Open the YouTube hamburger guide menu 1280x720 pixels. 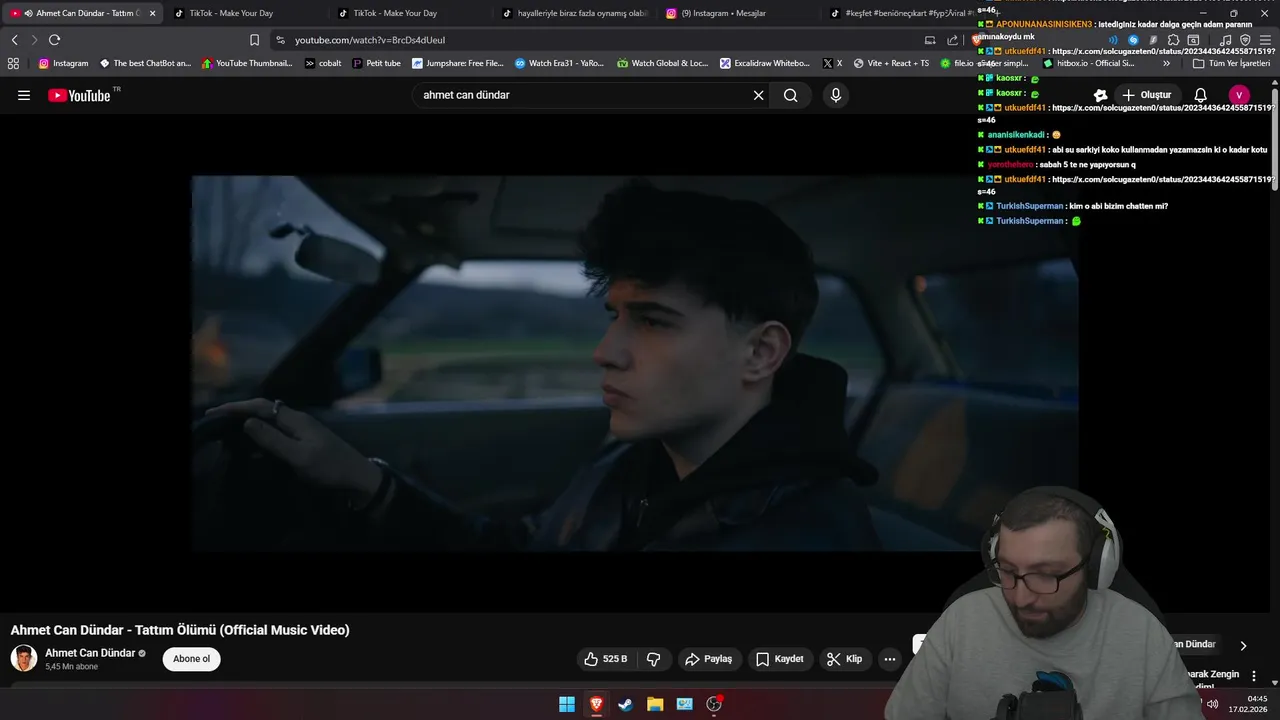pyautogui.click(x=24, y=95)
